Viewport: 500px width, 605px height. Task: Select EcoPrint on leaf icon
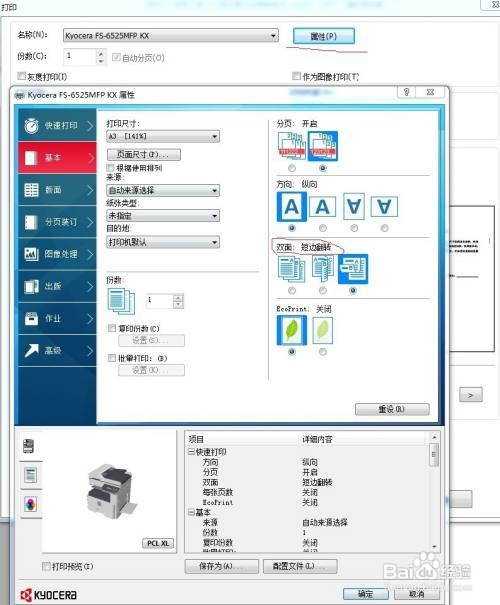point(323,330)
